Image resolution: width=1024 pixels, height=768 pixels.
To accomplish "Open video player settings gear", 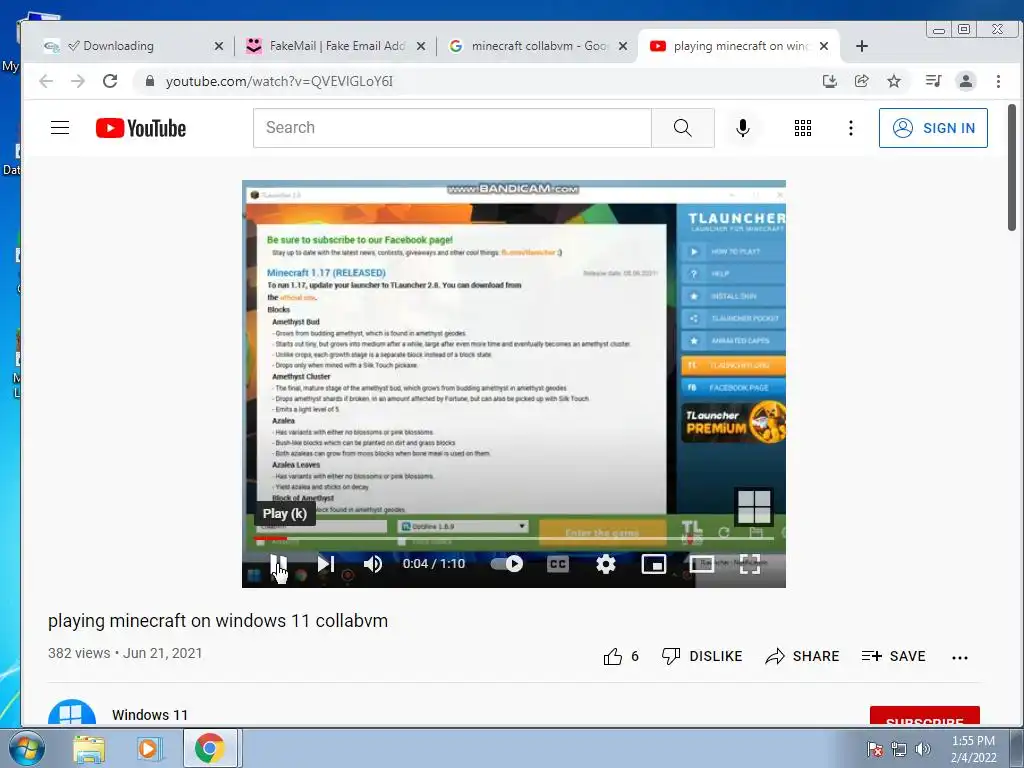I will 606,564.
